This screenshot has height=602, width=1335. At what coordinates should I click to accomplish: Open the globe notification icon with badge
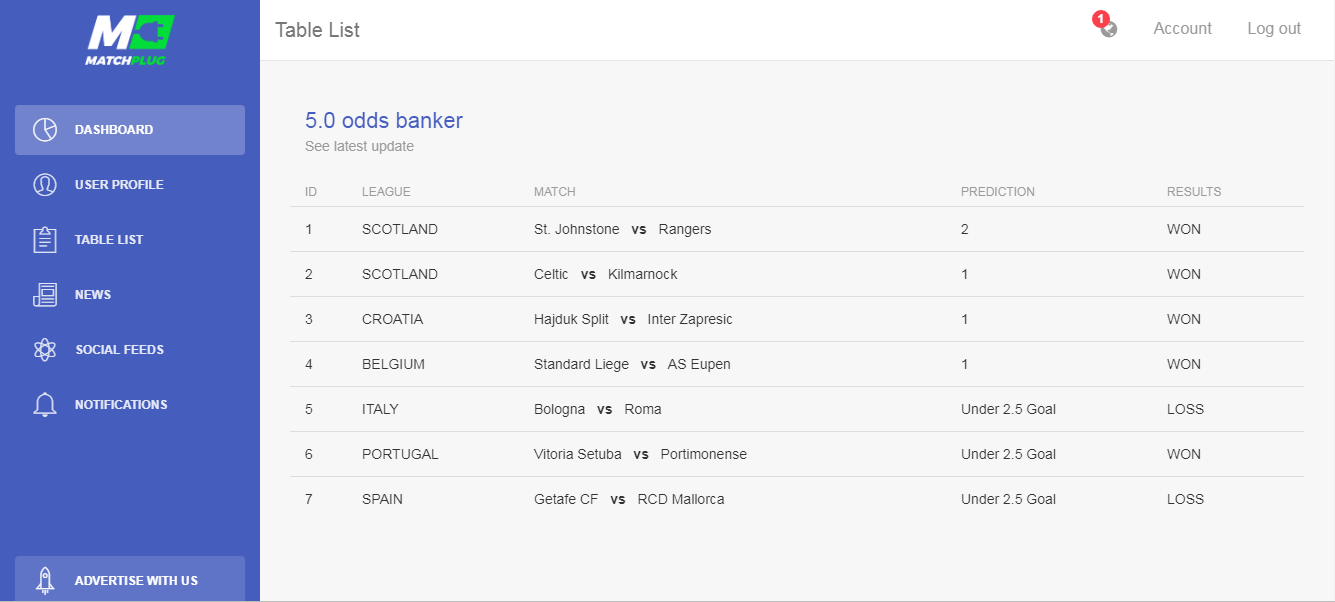(x=1107, y=28)
